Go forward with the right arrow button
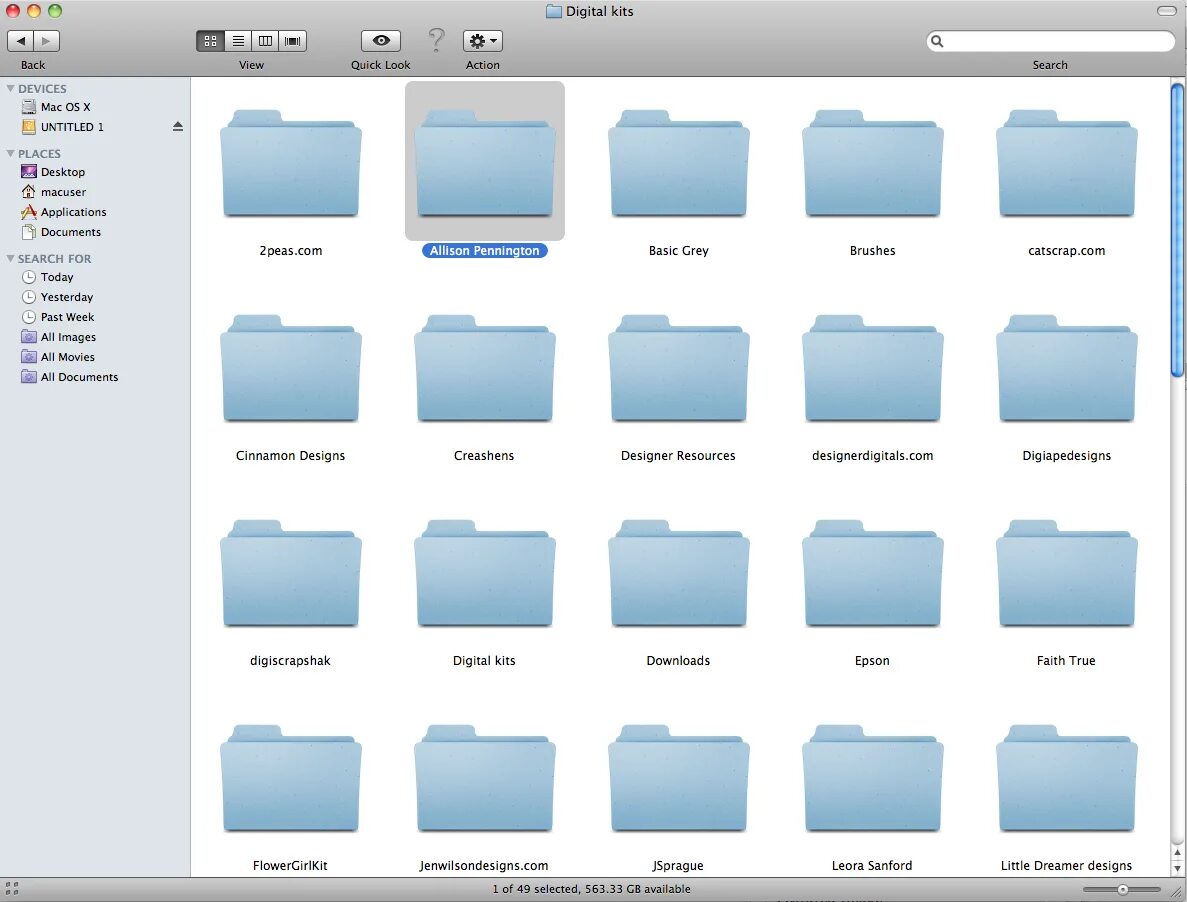 (x=46, y=41)
